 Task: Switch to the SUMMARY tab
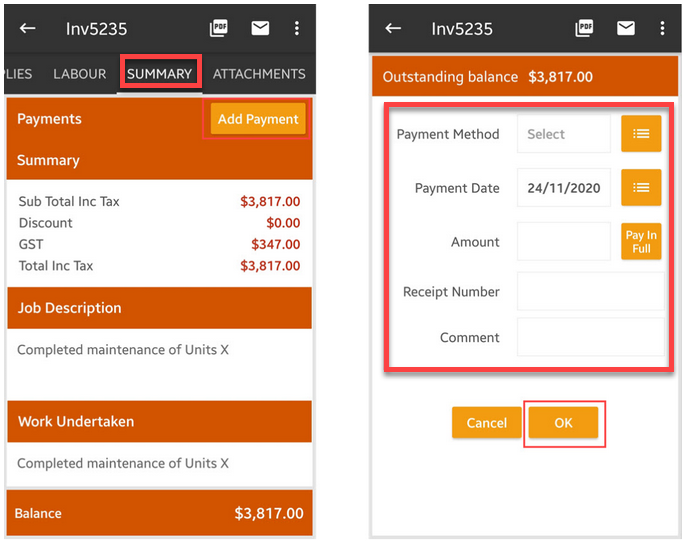(x=160, y=74)
